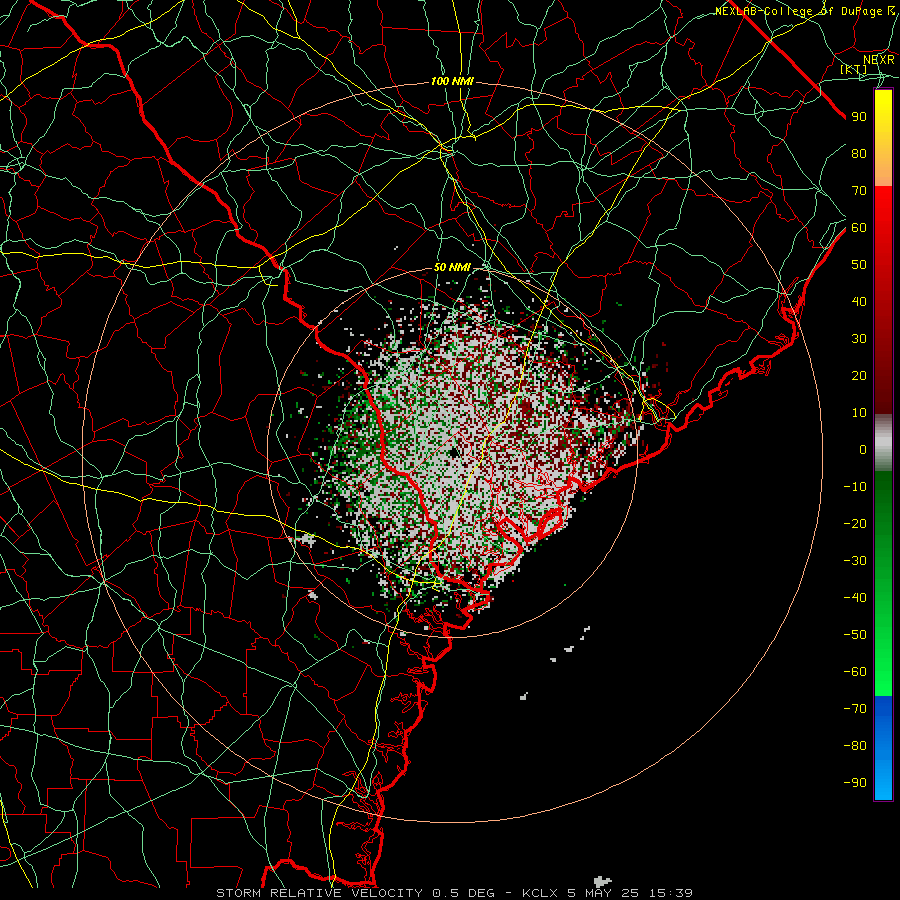Click the -80 value on the velocity scale
This screenshot has width=900, height=900.
(x=855, y=746)
